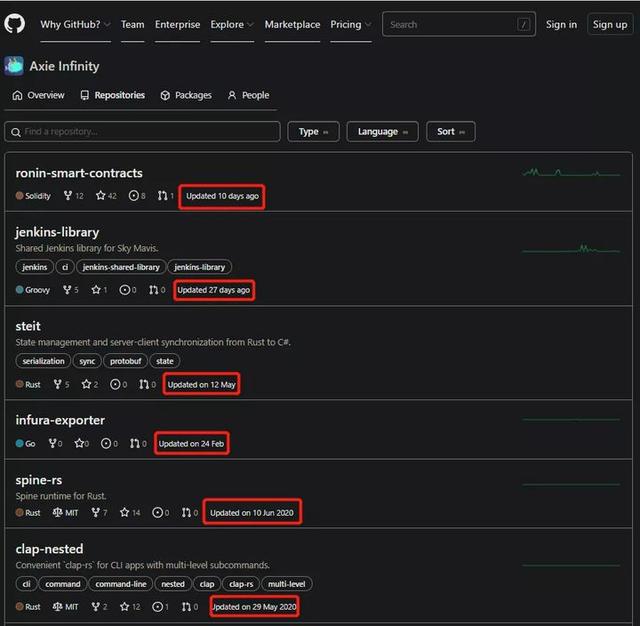Switch to the Packages tab

[186, 95]
